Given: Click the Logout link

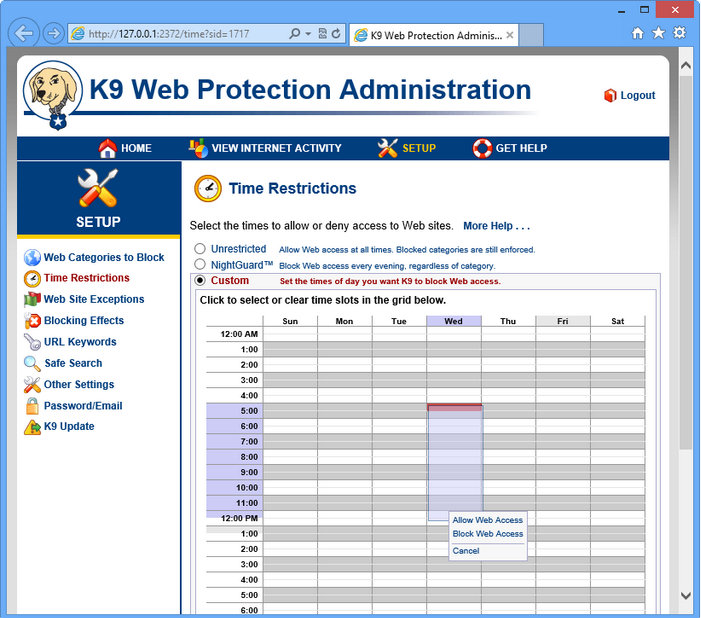Looking at the screenshot, I should pos(638,95).
